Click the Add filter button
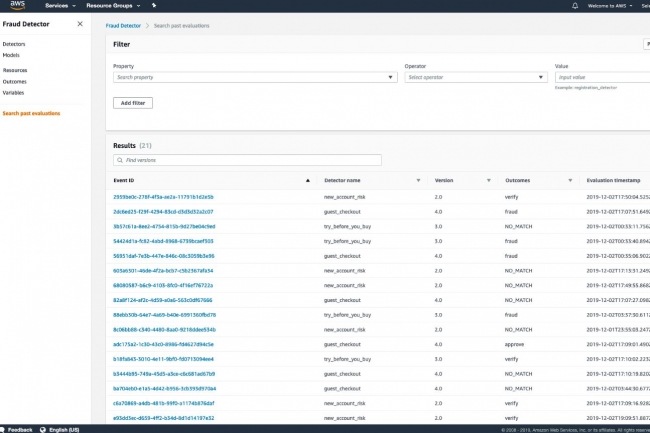Image resolution: width=650 pixels, height=433 pixels. pos(133,103)
